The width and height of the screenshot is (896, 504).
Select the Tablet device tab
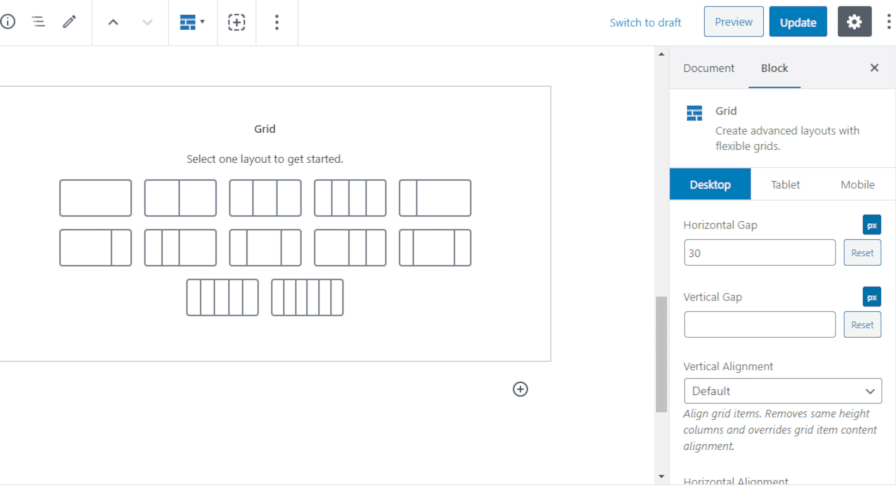click(x=785, y=185)
